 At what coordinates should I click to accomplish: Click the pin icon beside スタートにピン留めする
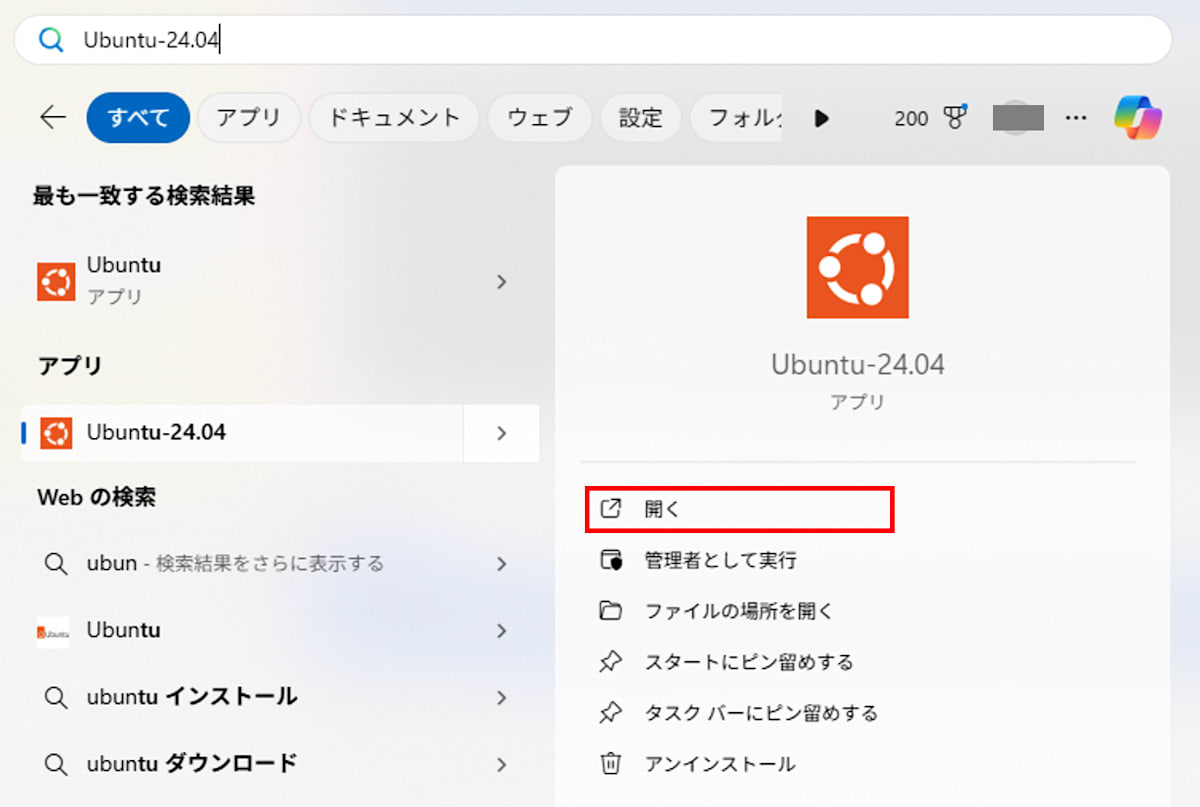[610, 662]
